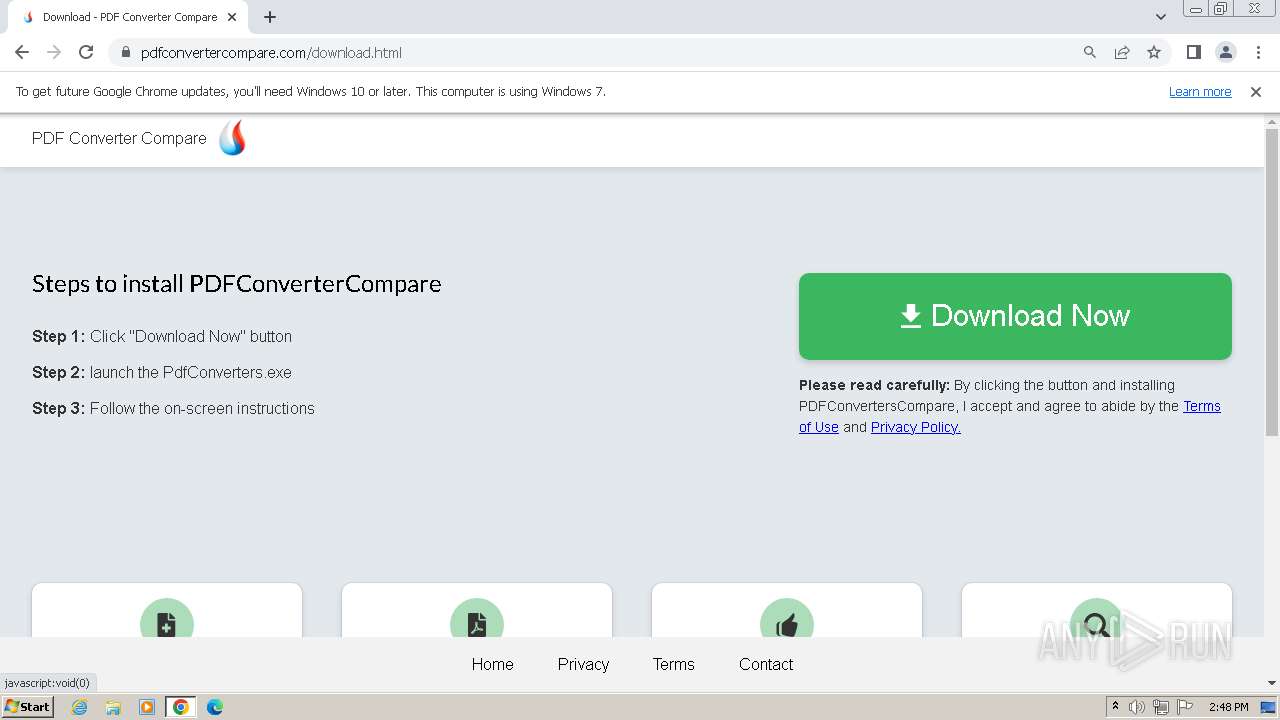The width and height of the screenshot is (1280, 720).
Task: Click the padlock site info icon
Action: pos(125,52)
